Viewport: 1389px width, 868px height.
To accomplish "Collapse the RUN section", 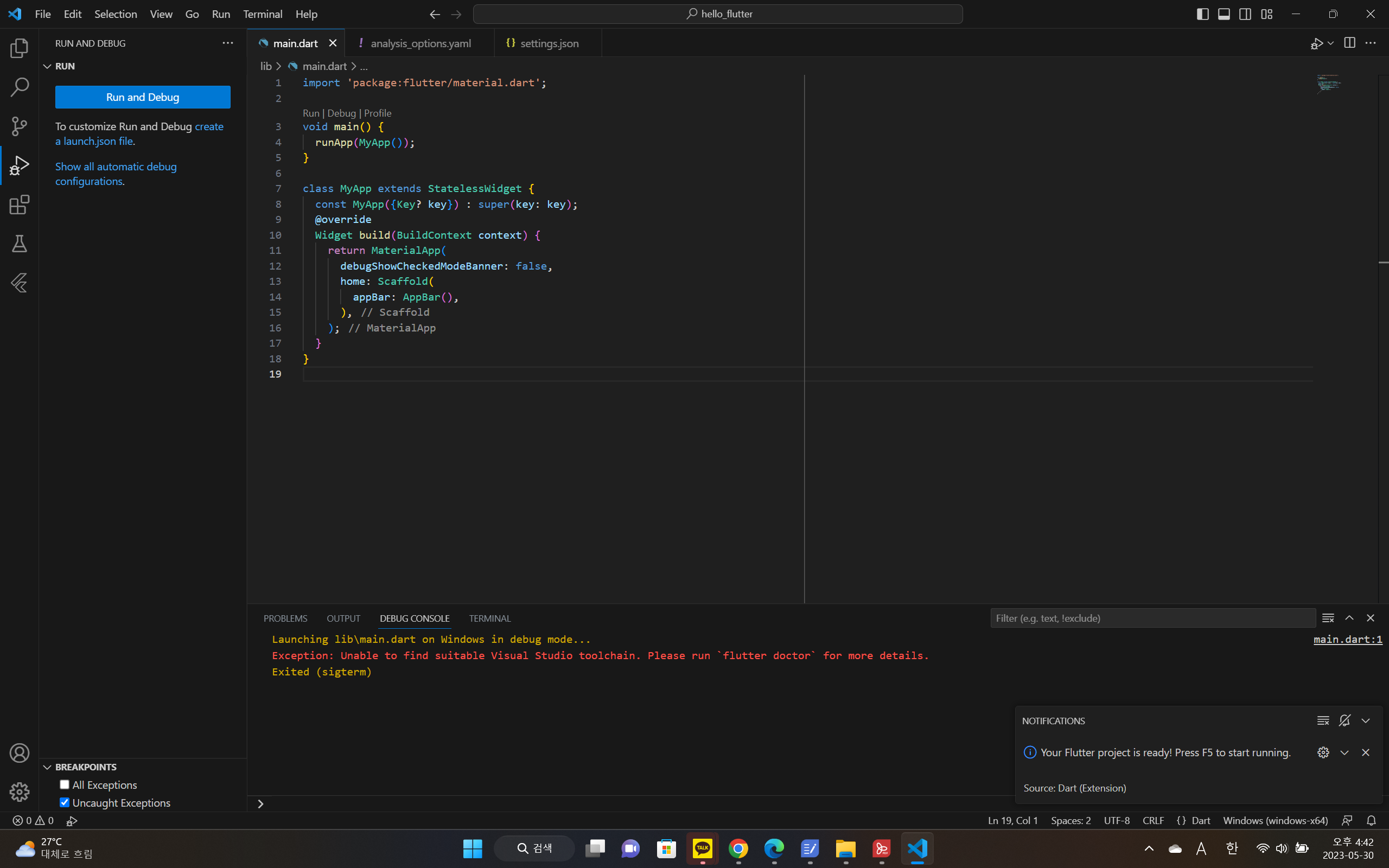I will click(47, 67).
